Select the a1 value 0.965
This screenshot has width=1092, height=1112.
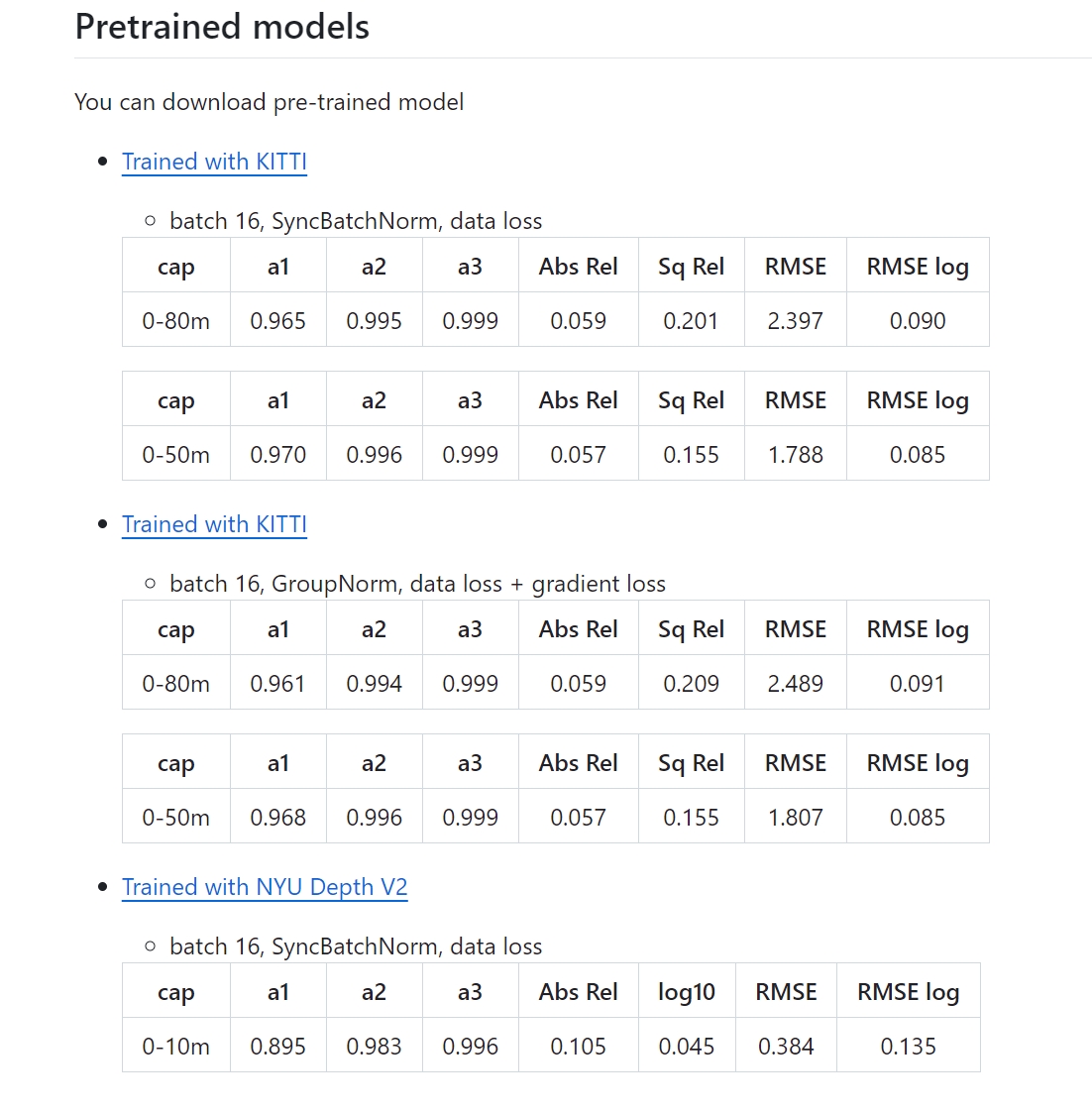tap(278, 321)
